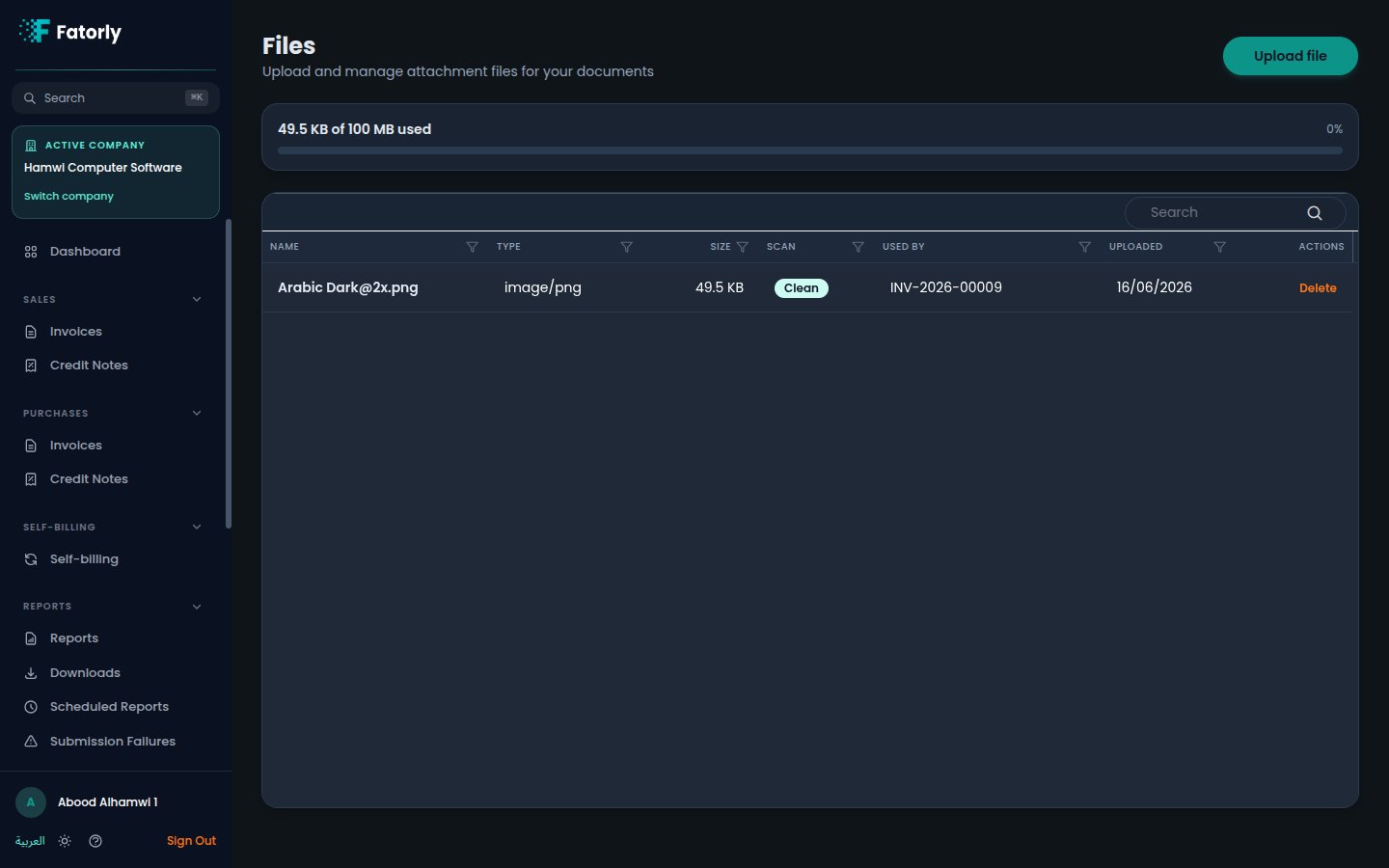Screen dimensions: 1389x868
Task: Click the Self-billing refresh icon
Action: (31, 559)
